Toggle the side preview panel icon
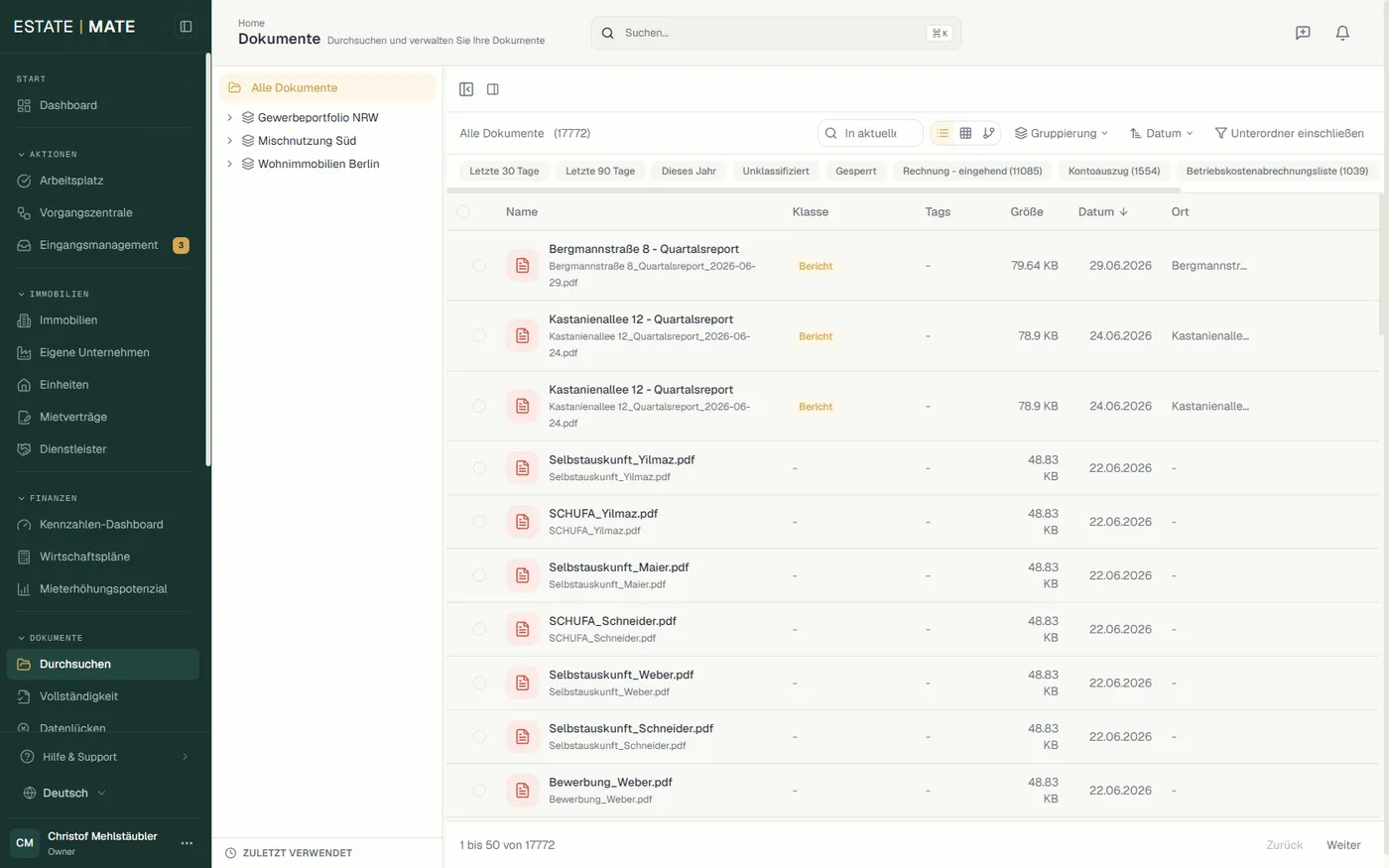 pyautogui.click(x=493, y=89)
